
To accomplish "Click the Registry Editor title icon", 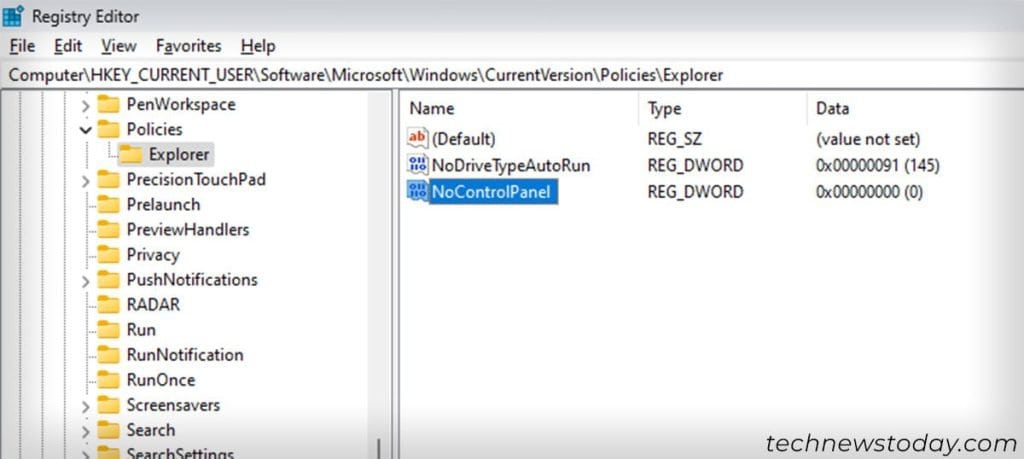I will pos(13,16).
